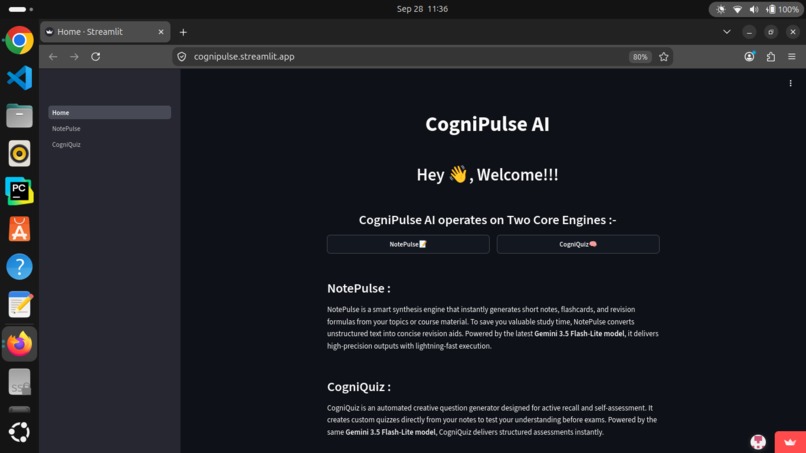Click the brightness tray icon
The image size is (806, 453).
[x=721, y=9]
